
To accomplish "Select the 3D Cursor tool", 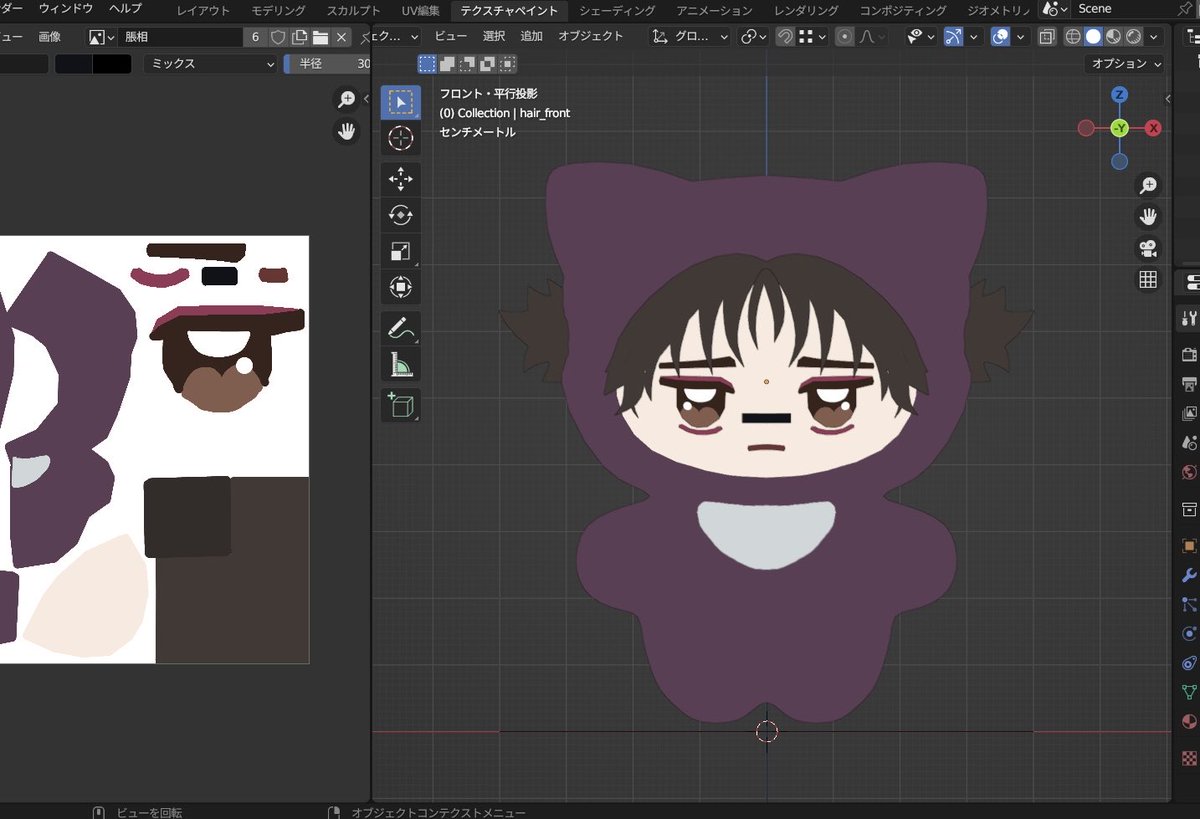I will pos(400,139).
